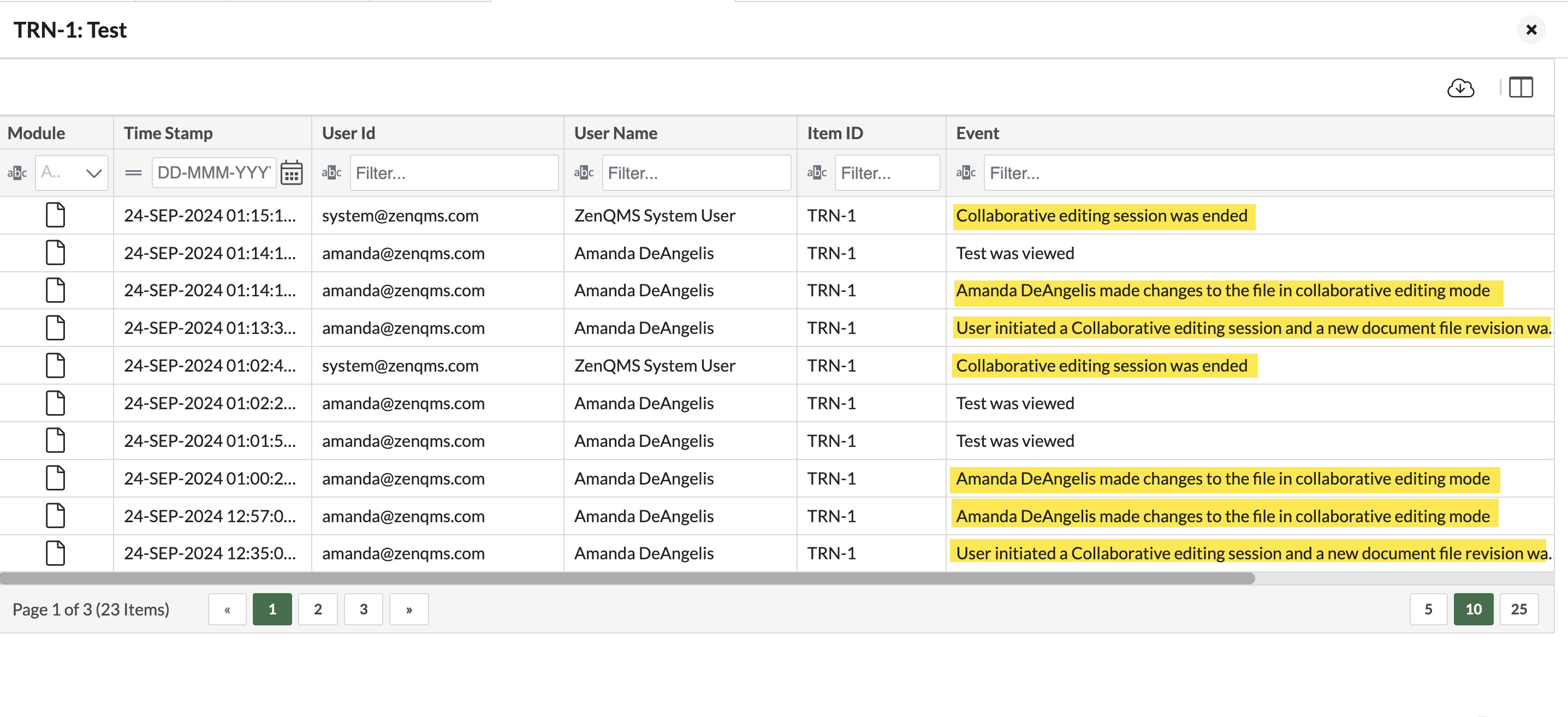Click document icon in 01:13:3 timestamp row
The image size is (1568, 717).
coord(55,328)
